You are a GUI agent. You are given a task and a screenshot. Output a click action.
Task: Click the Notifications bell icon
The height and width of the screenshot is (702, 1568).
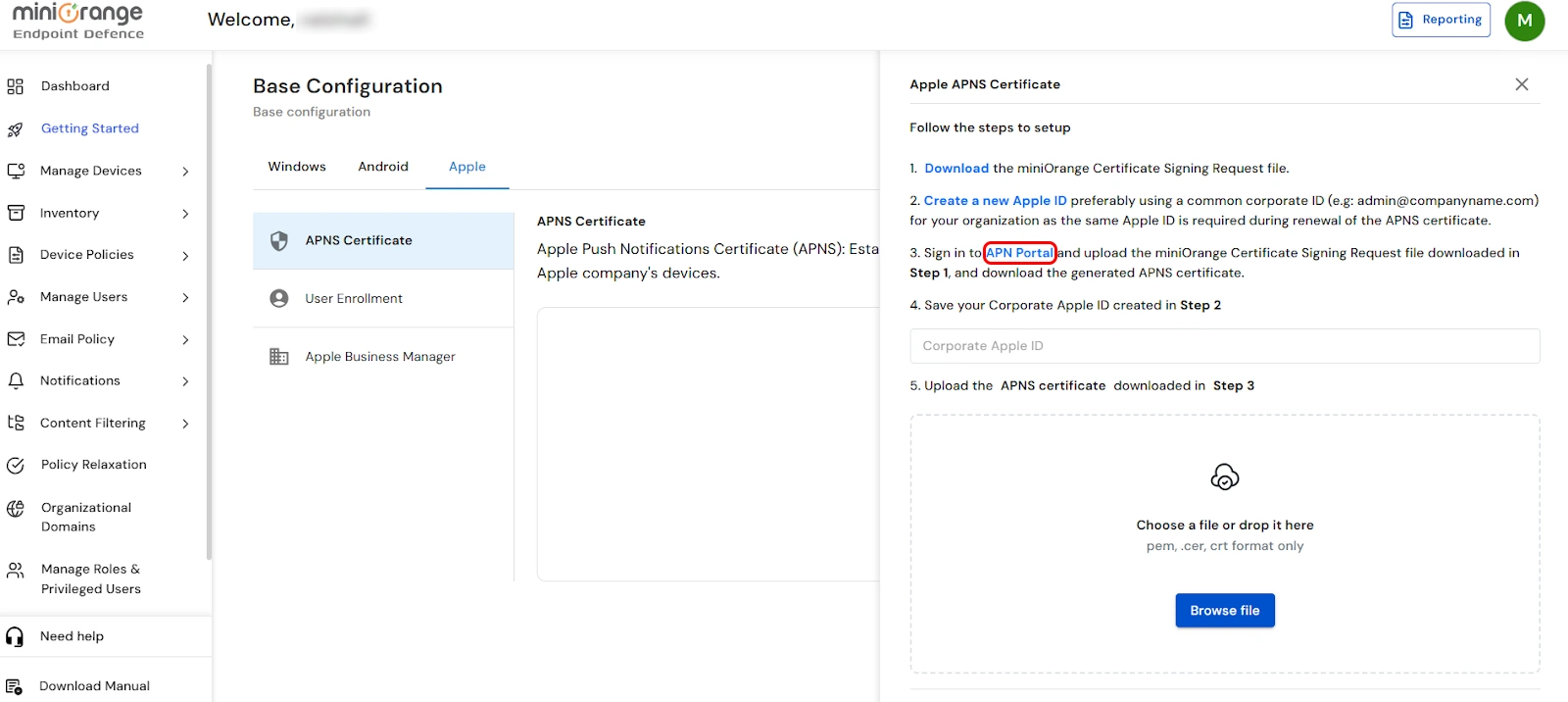click(16, 380)
